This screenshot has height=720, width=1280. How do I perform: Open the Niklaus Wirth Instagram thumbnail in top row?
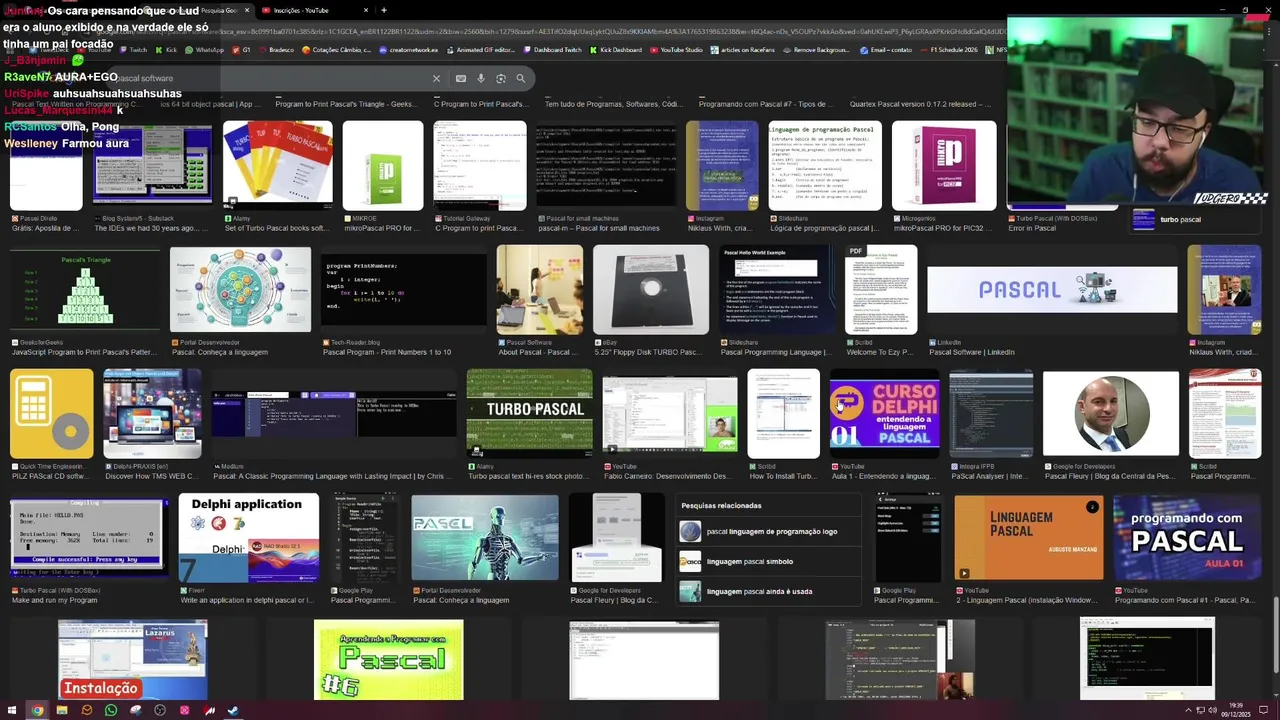(x=722, y=165)
